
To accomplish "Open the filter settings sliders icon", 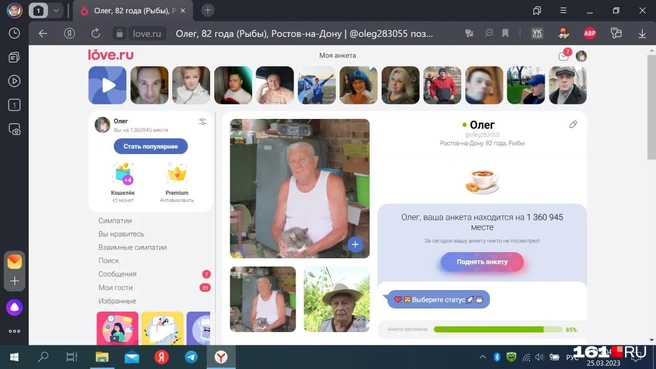I will (x=202, y=122).
